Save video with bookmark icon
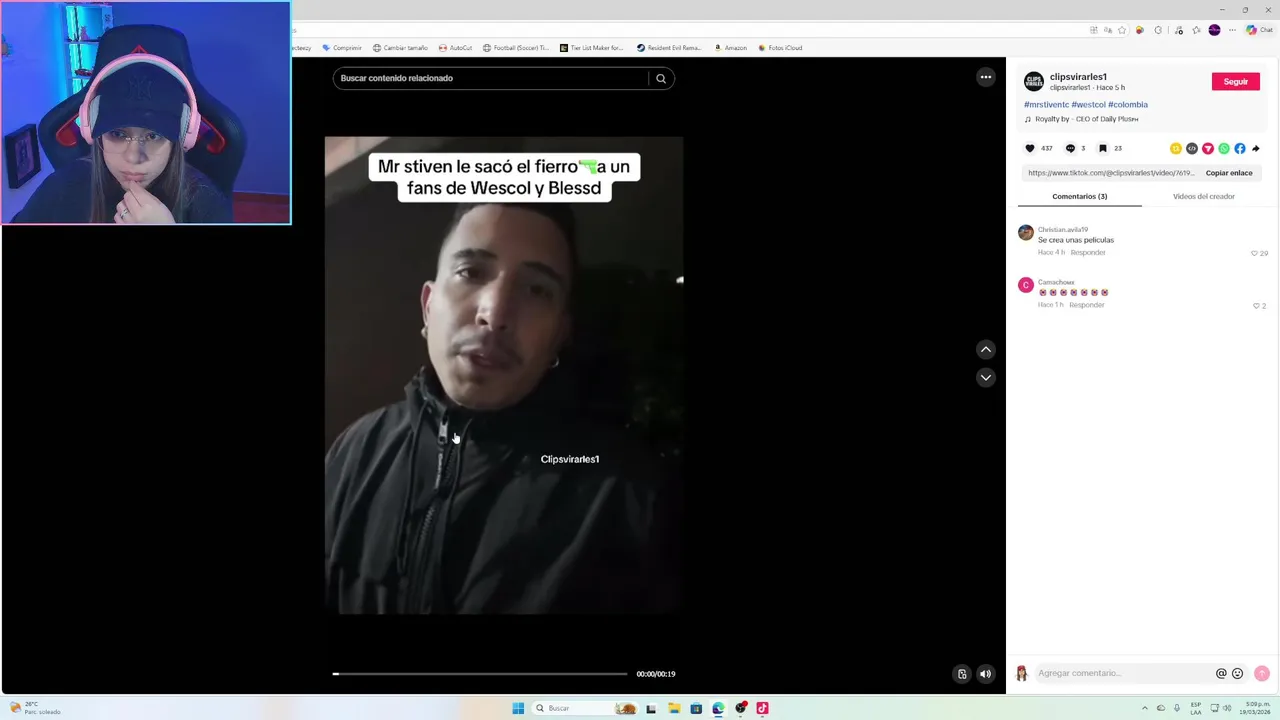This screenshot has width=1280, height=720. pyautogui.click(x=1102, y=148)
